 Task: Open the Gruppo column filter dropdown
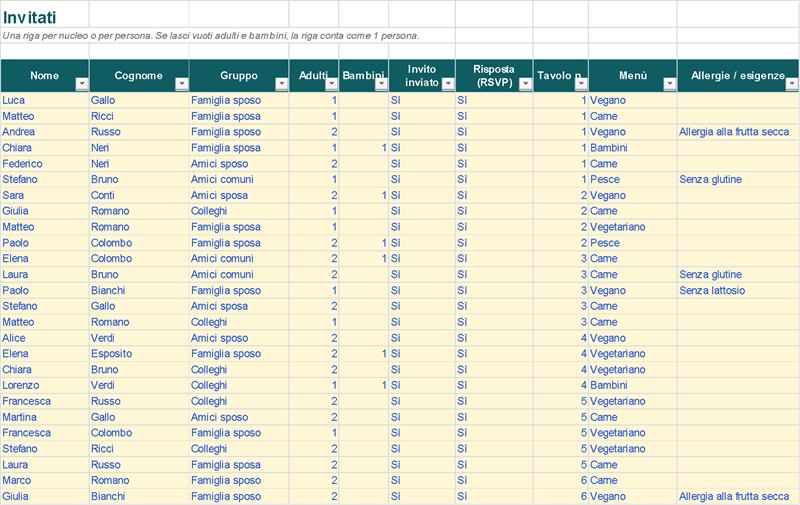click(x=282, y=84)
